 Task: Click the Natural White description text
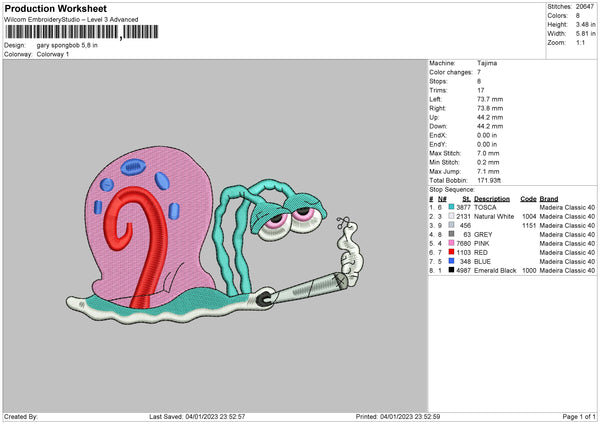(x=494, y=216)
